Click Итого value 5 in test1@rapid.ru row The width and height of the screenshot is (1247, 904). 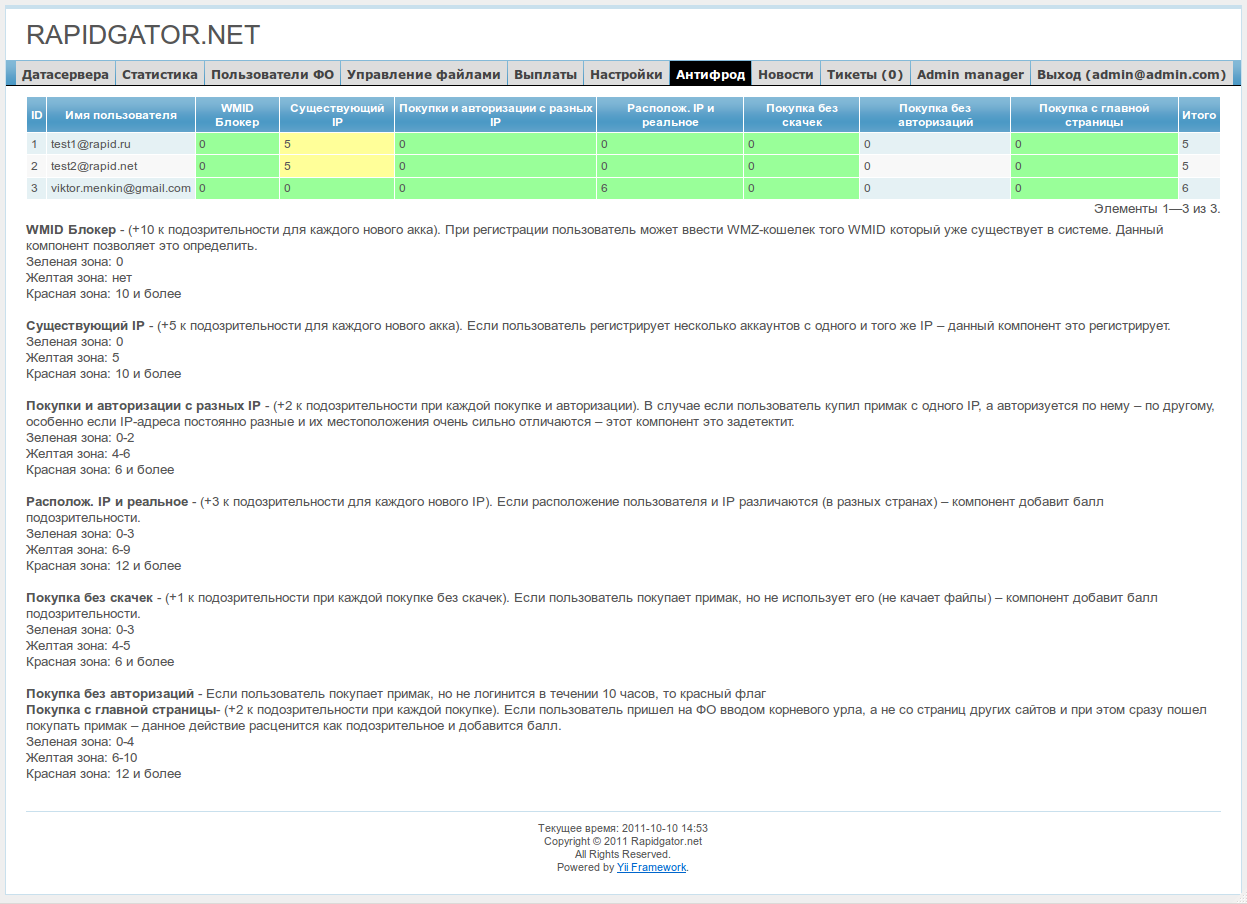click(x=1199, y=144)
